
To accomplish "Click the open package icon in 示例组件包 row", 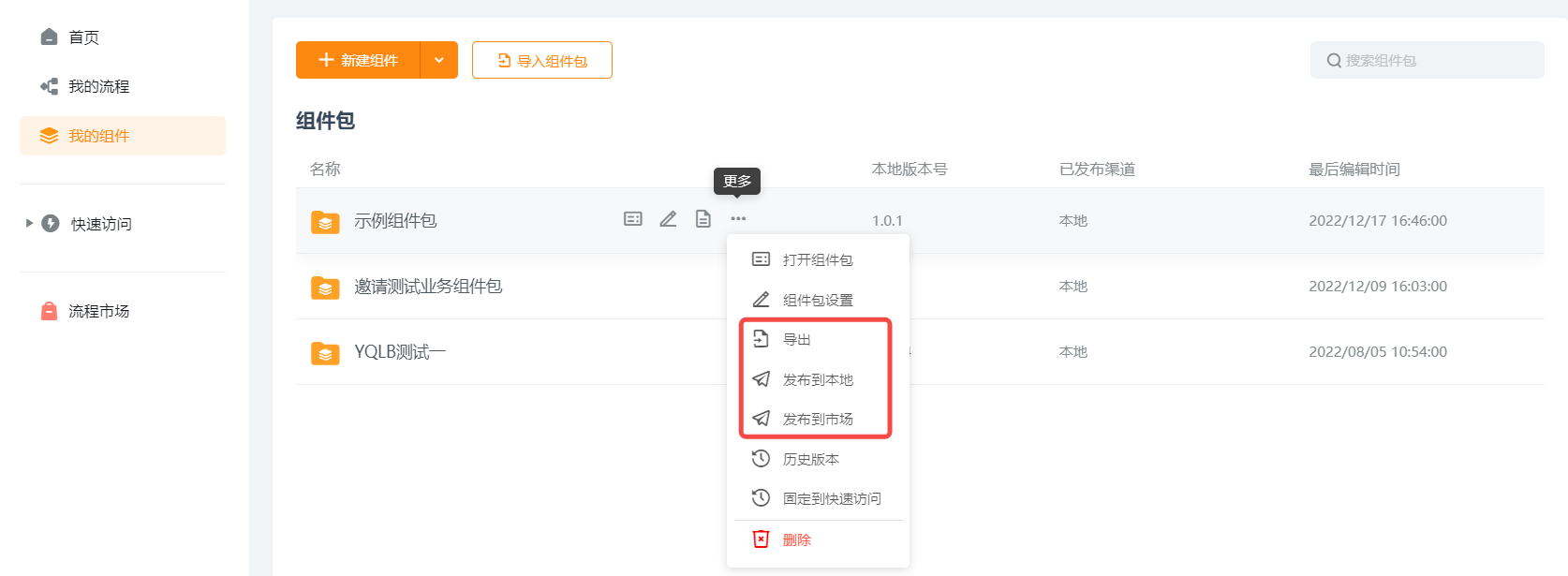I will point(633,219).
